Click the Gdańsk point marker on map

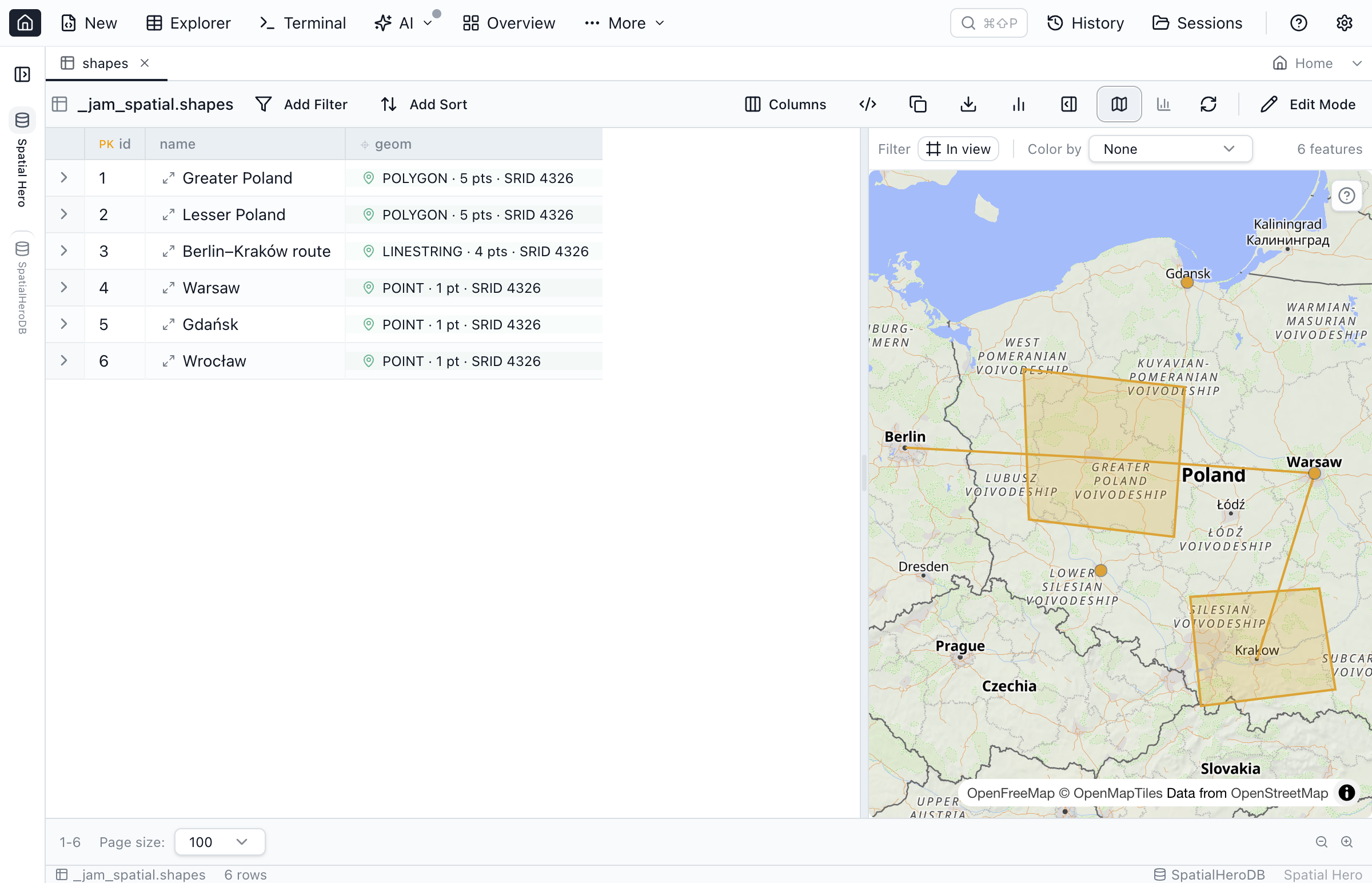click(x=1187, y=282)
